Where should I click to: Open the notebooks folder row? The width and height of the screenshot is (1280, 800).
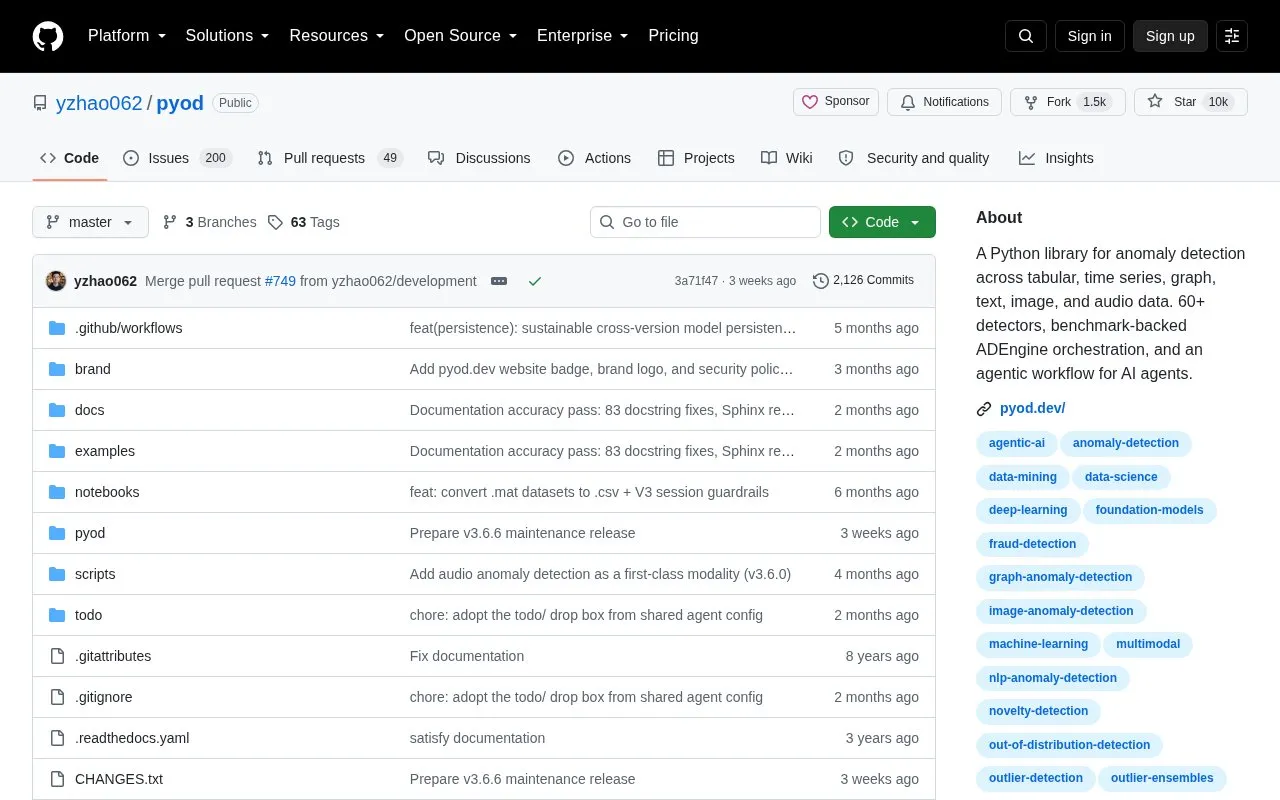click(484, 492)
